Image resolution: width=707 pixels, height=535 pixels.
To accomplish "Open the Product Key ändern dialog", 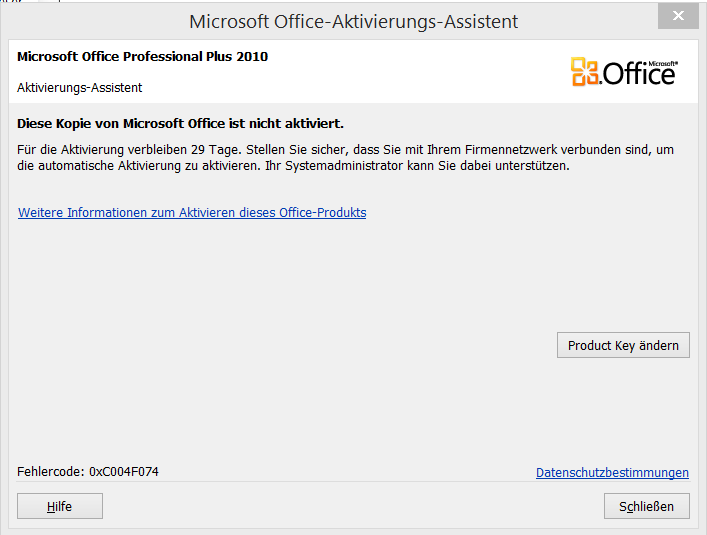I will tap(623, 345).
